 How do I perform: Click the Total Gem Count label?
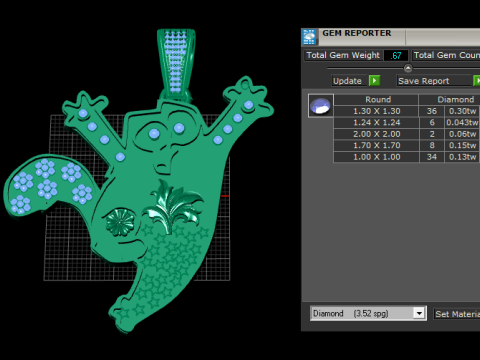pos(446,55)
